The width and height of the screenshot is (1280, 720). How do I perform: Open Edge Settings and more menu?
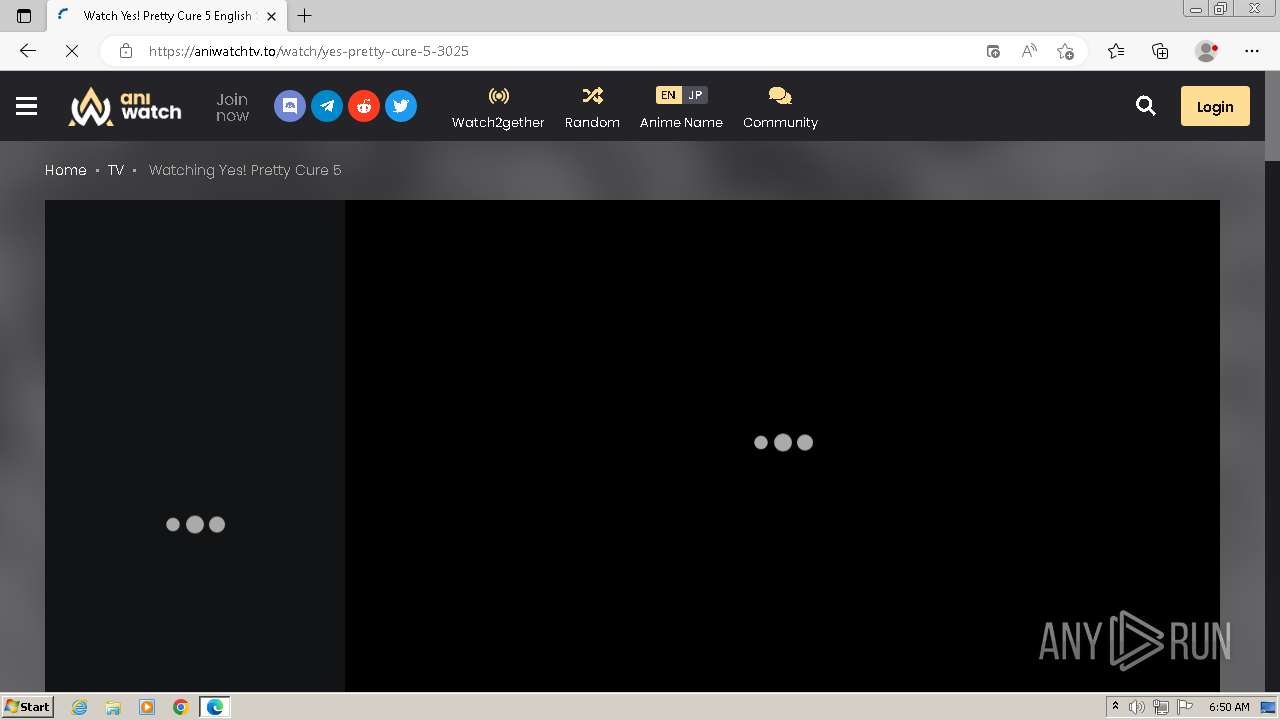1252,51
